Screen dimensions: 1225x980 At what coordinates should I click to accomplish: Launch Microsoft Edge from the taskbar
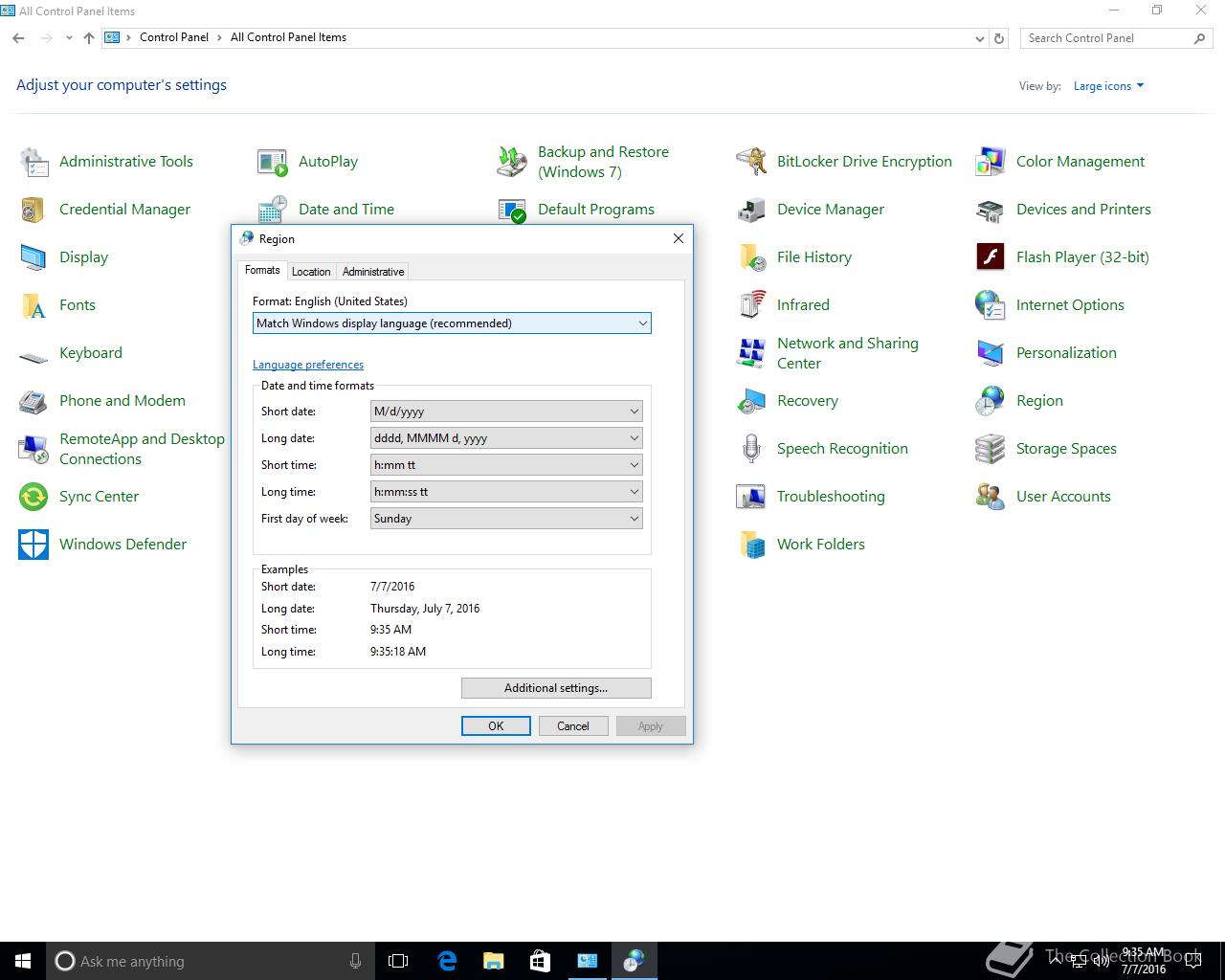[x=447, y=961]
